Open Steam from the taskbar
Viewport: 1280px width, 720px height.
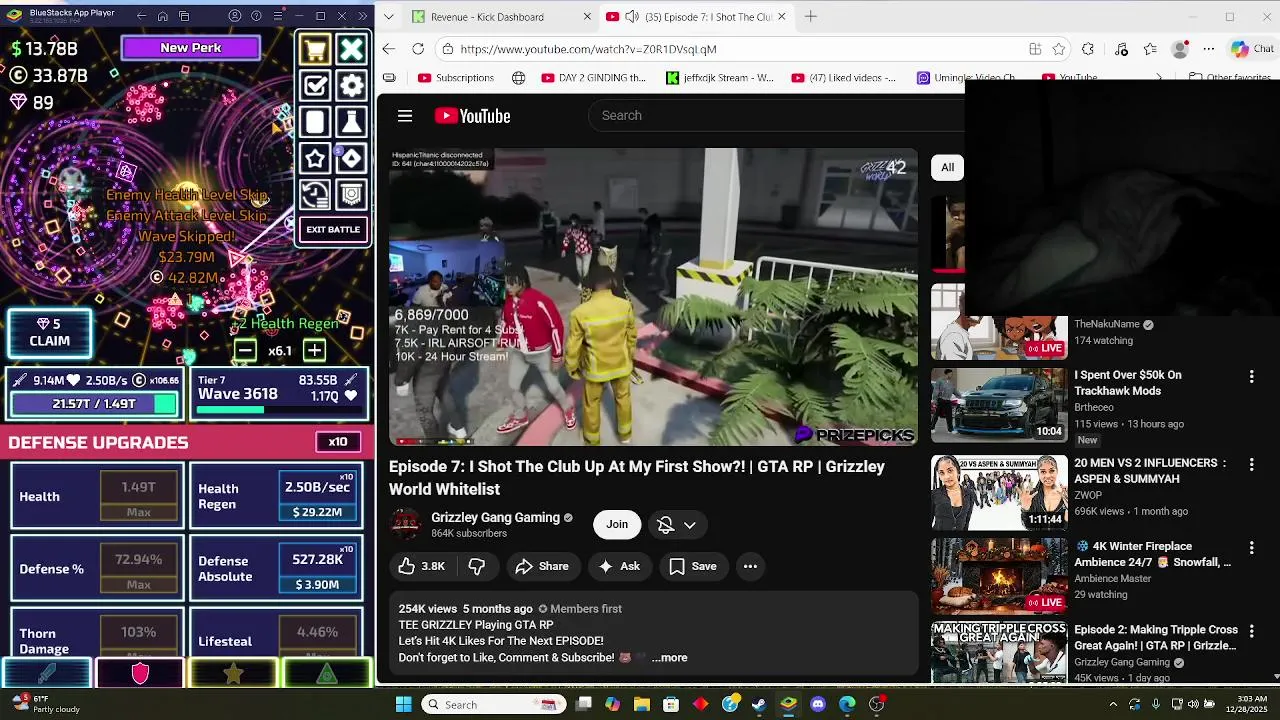pyautogui.click(x=759, y=704)
